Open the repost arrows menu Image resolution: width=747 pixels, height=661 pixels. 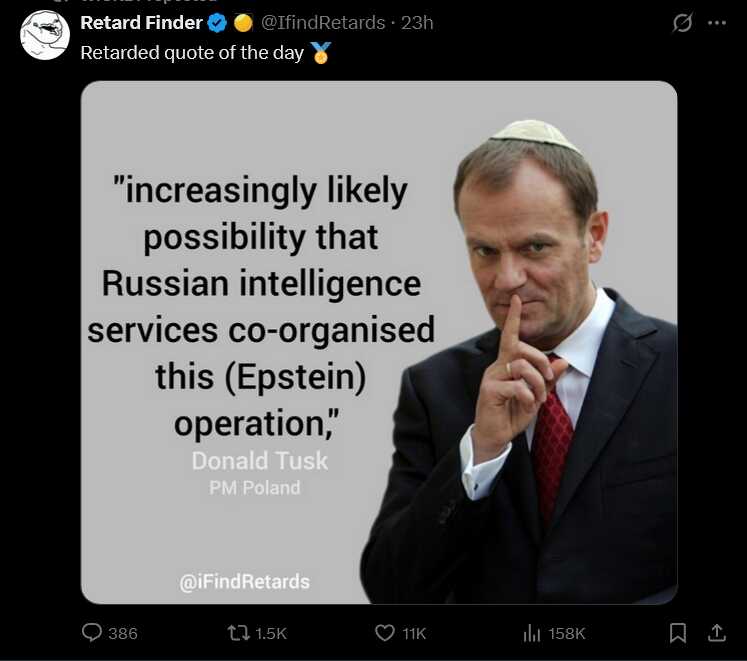coord(238,633)
